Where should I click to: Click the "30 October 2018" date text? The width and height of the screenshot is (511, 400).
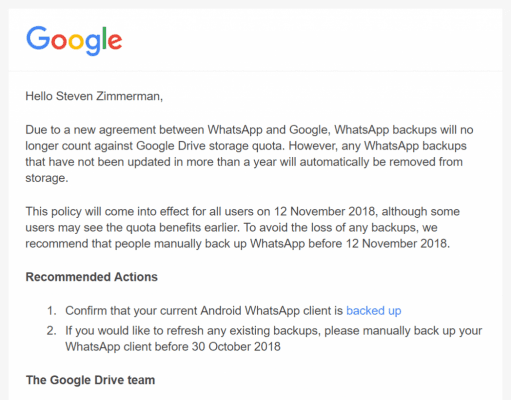point(236,347)
